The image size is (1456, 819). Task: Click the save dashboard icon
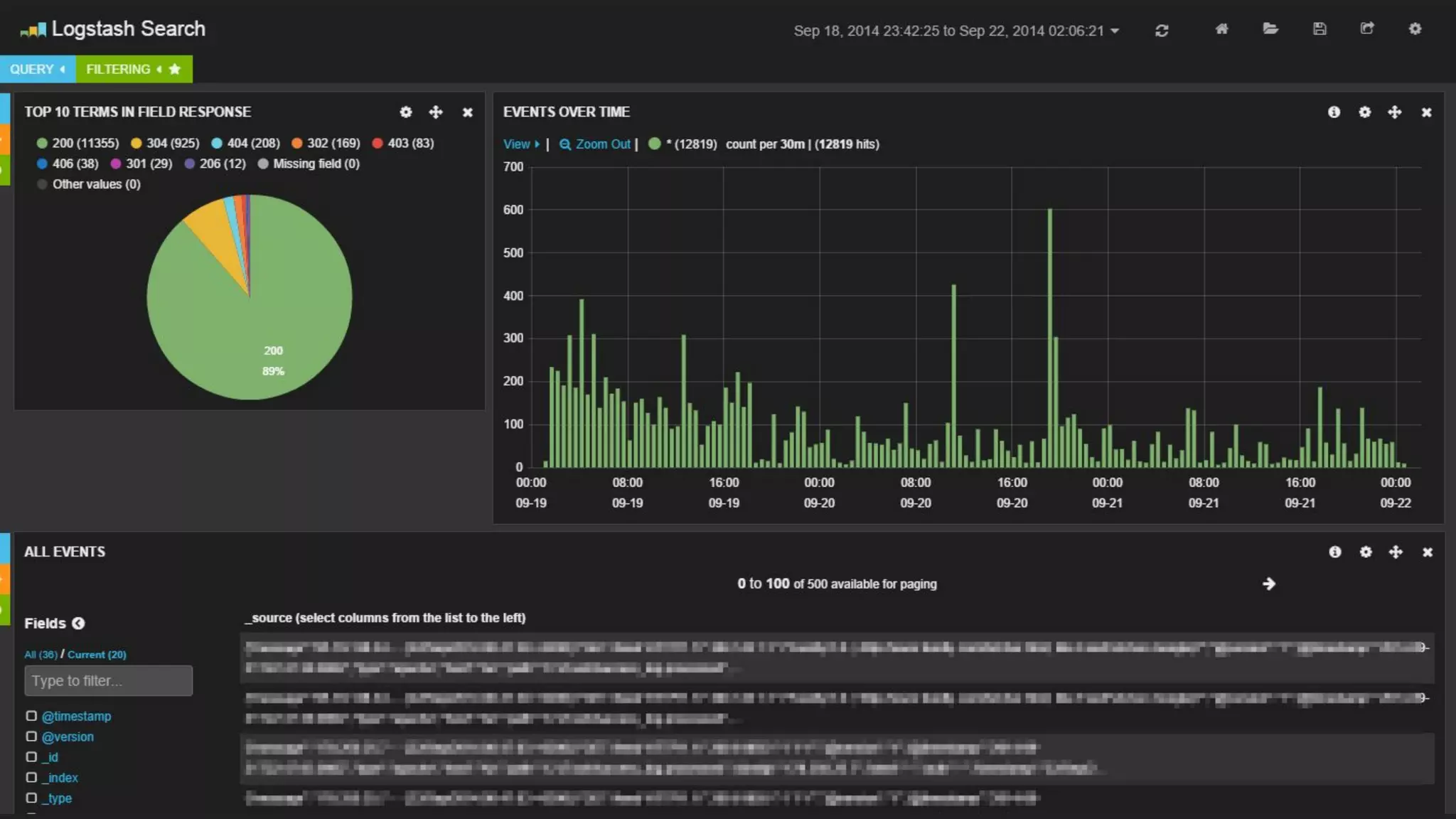[1319, 29]
